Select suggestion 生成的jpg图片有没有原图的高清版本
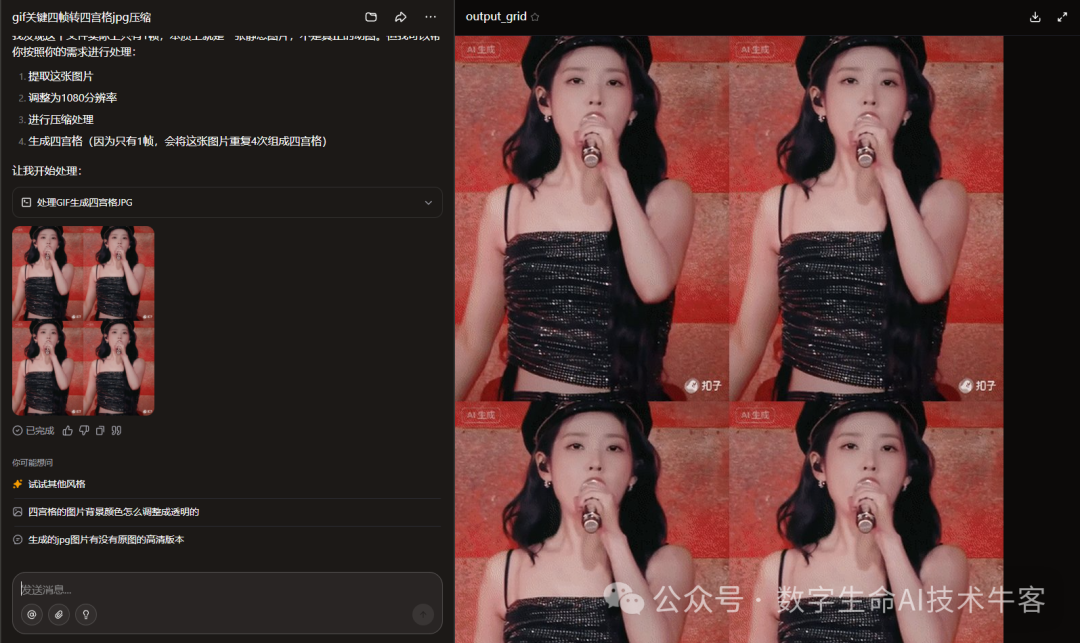1080x643 pixels. tap(106, 540)
